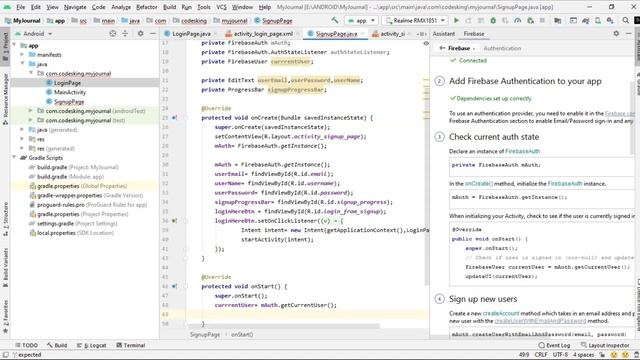Collapse the app module tree node
640x360 pixels.
pyautogui.click(x=15, y=45)
